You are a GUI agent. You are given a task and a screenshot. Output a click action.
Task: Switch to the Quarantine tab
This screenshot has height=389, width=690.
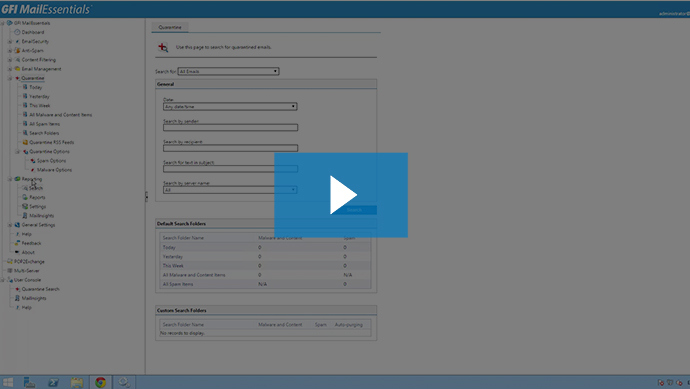170,27
